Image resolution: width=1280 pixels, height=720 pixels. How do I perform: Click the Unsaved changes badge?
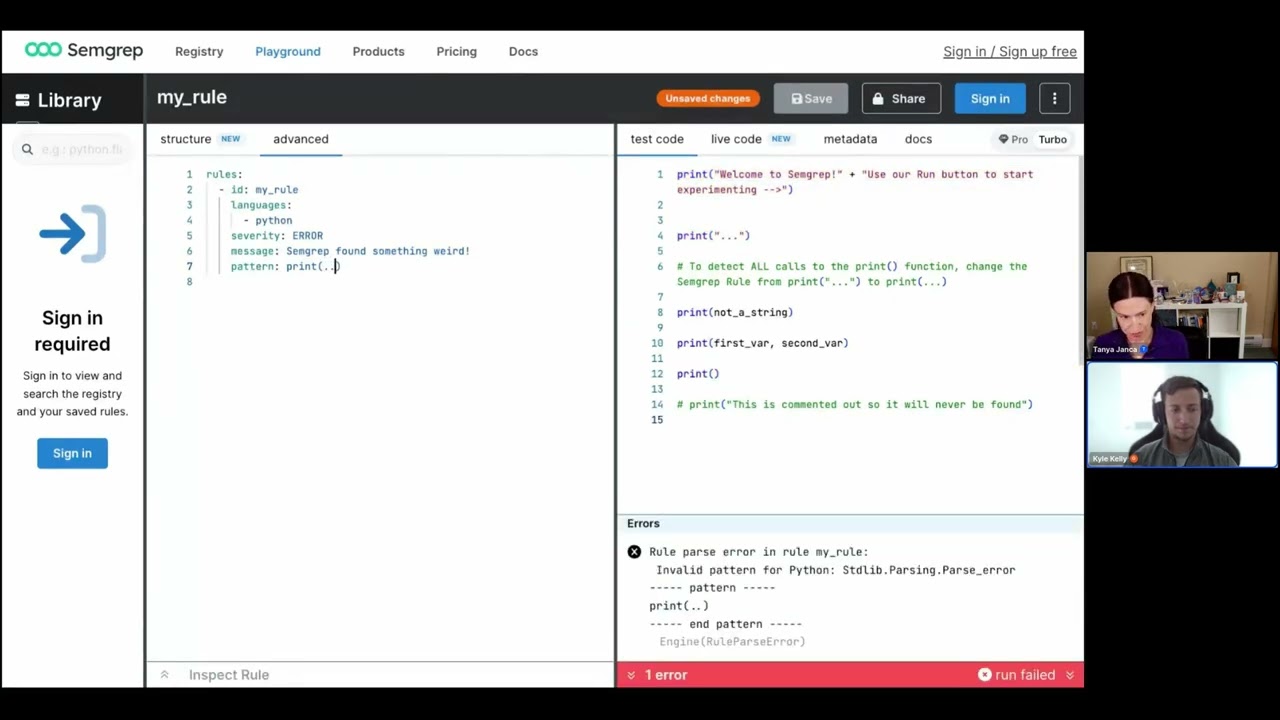point(708,98)
